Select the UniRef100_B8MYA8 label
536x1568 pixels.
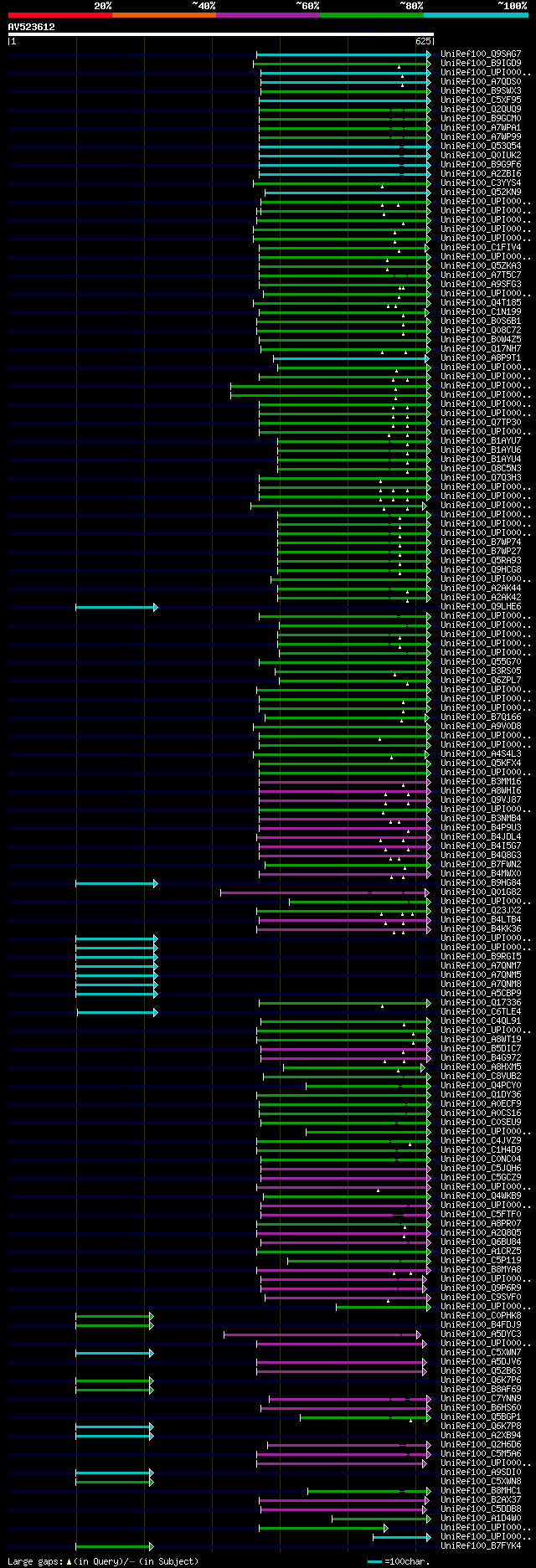(481, 1270)
